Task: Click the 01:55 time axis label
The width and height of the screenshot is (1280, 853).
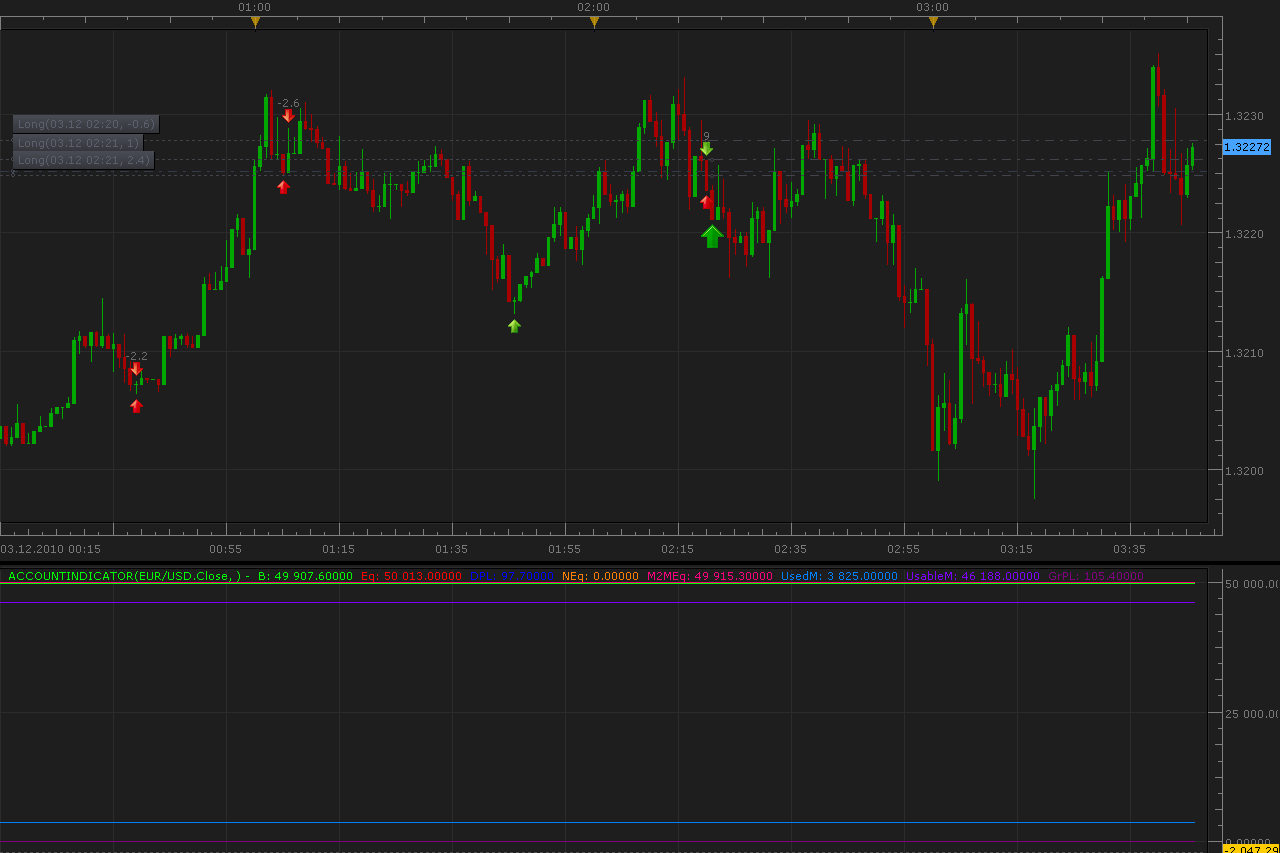Action: point(564,549)
